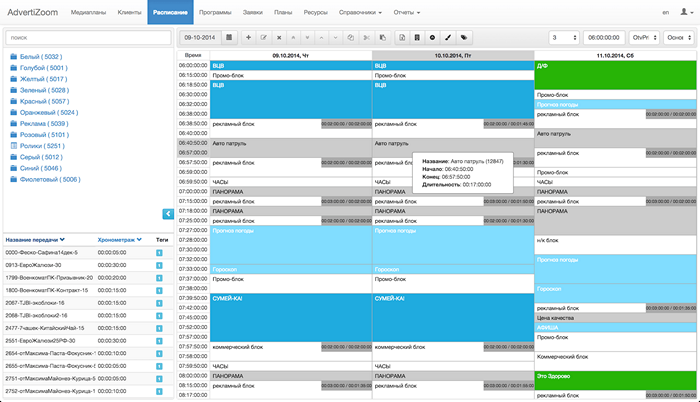
Task: Open the user account dropdown
Action: (x=686, y=13)
